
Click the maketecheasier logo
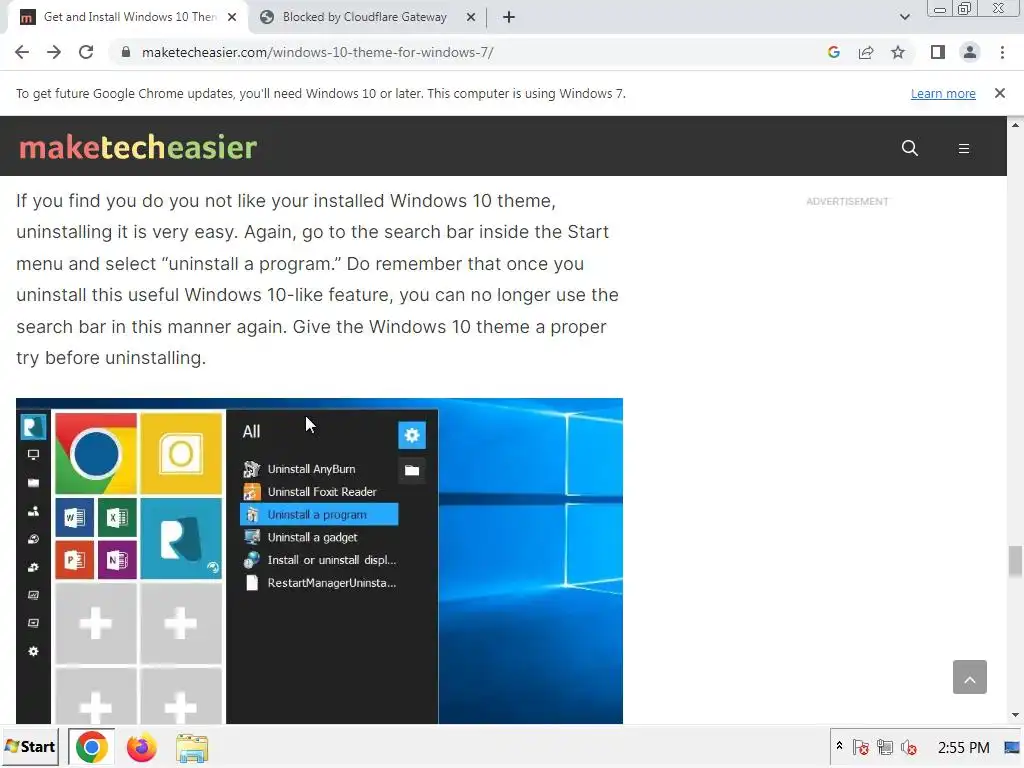pos(138,147)
